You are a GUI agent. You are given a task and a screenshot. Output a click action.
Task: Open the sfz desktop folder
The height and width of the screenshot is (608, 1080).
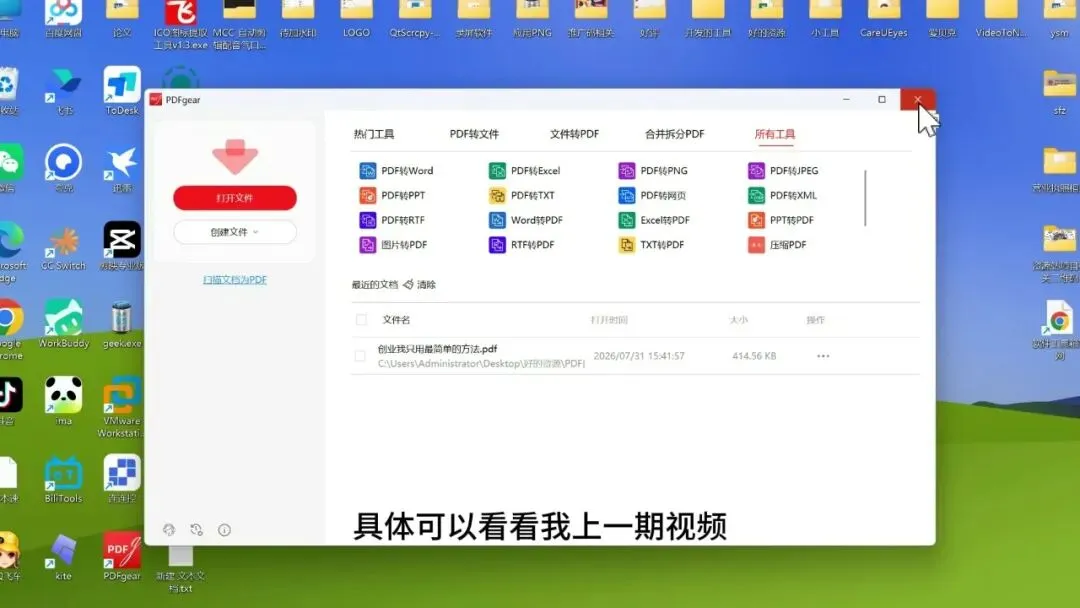1059,92
